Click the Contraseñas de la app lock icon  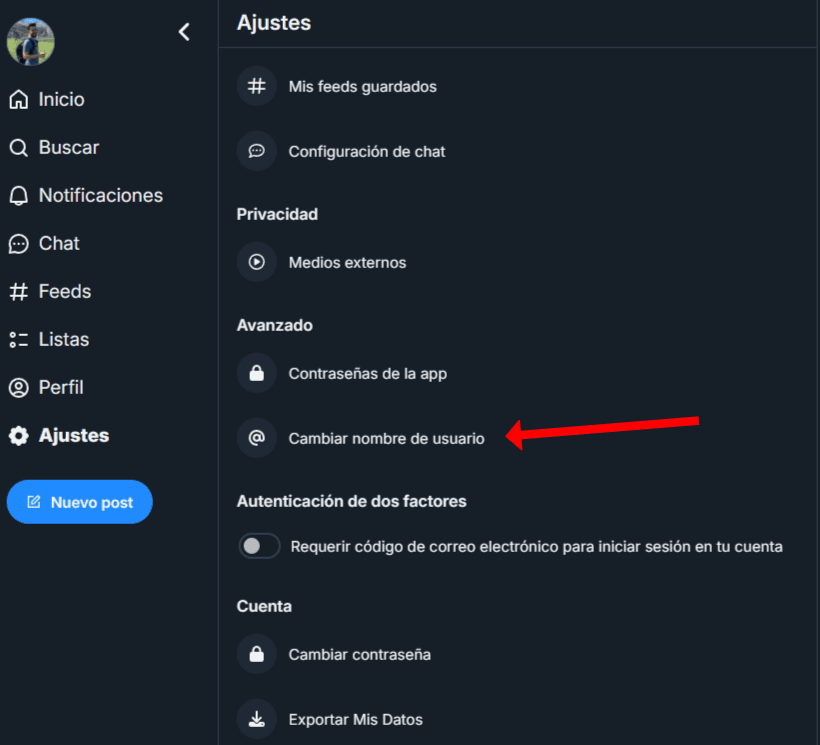point(256,373)
